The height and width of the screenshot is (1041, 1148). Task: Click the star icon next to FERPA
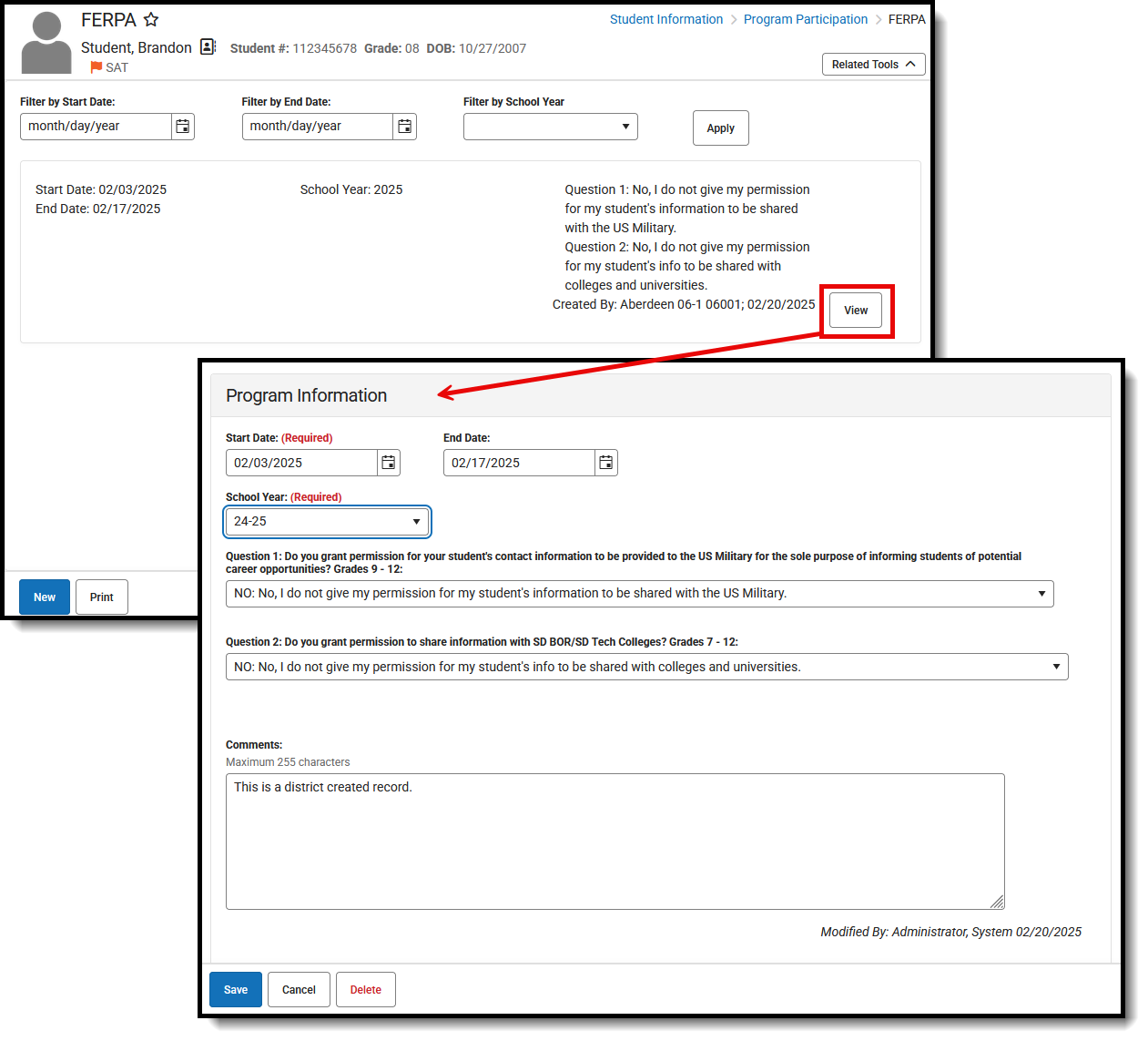(150, 19)
